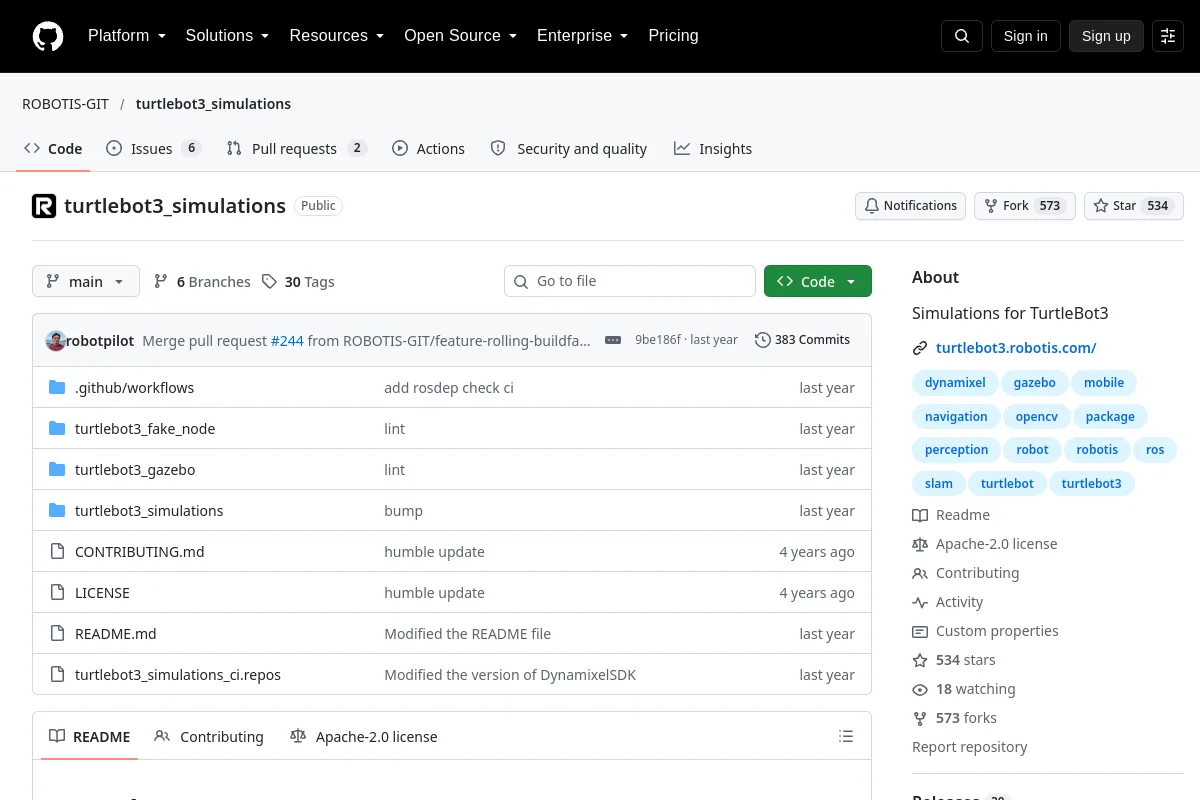Click the turtlebot3_simulations_ci.repos file icon
The height and width of the screenshot is (800, 1200).
pyautogui.click(x=57, y=675)
